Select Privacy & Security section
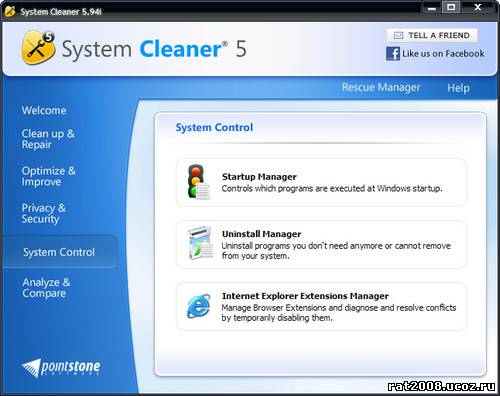The image size is (500, 396). 44,213
